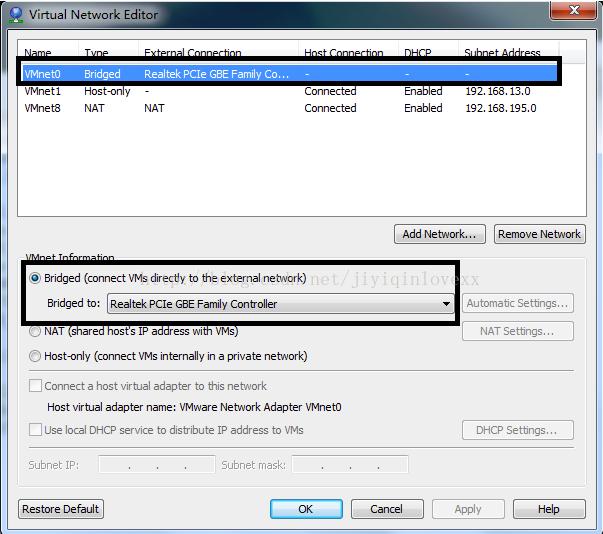Image resolution: width=603 pixels, height=534 pixels.
Task: Click the 192.168.13.0 subnet address cell
Action: [x=498, y=91]
